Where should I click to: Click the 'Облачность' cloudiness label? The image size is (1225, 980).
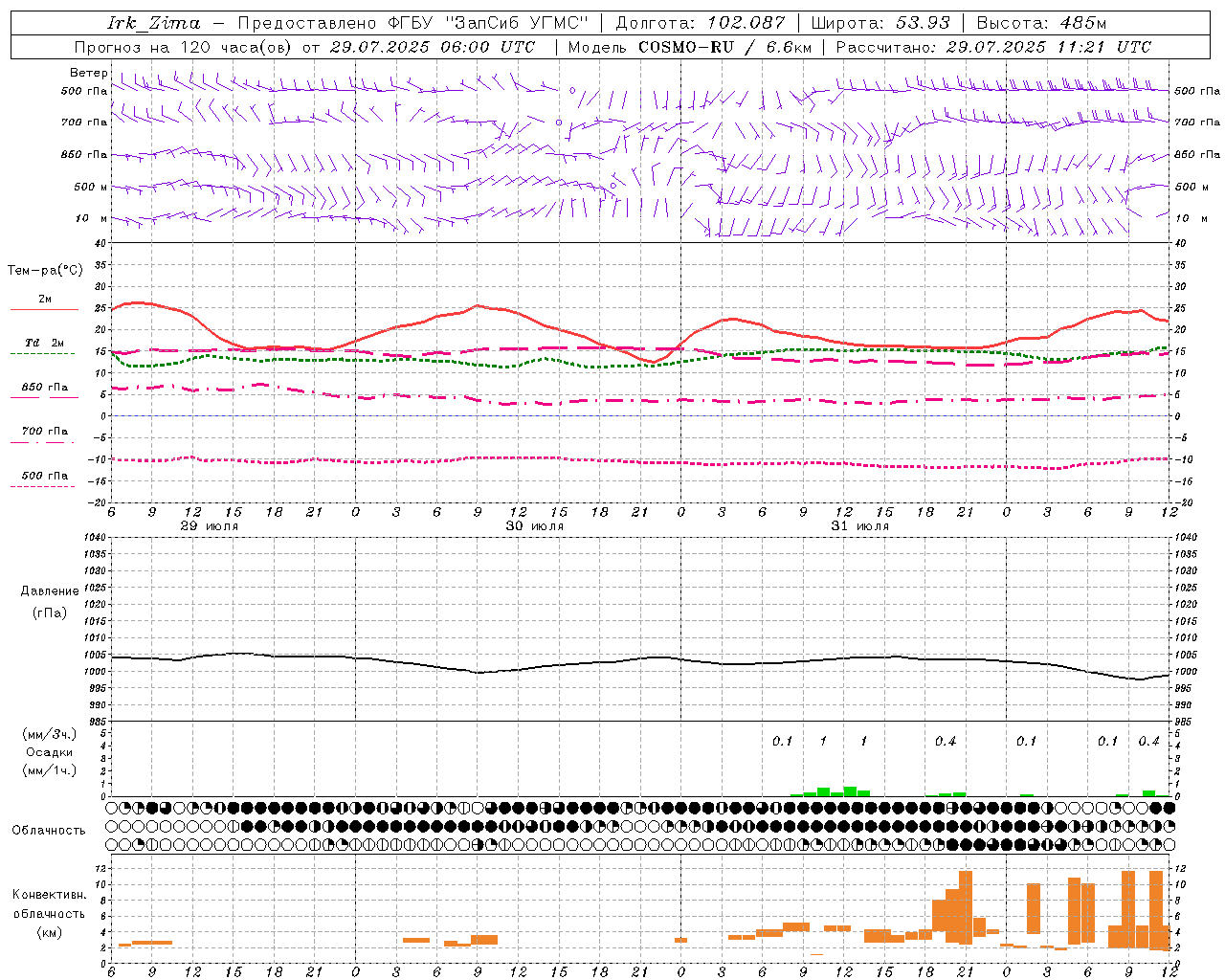click(x=49, y=830)
